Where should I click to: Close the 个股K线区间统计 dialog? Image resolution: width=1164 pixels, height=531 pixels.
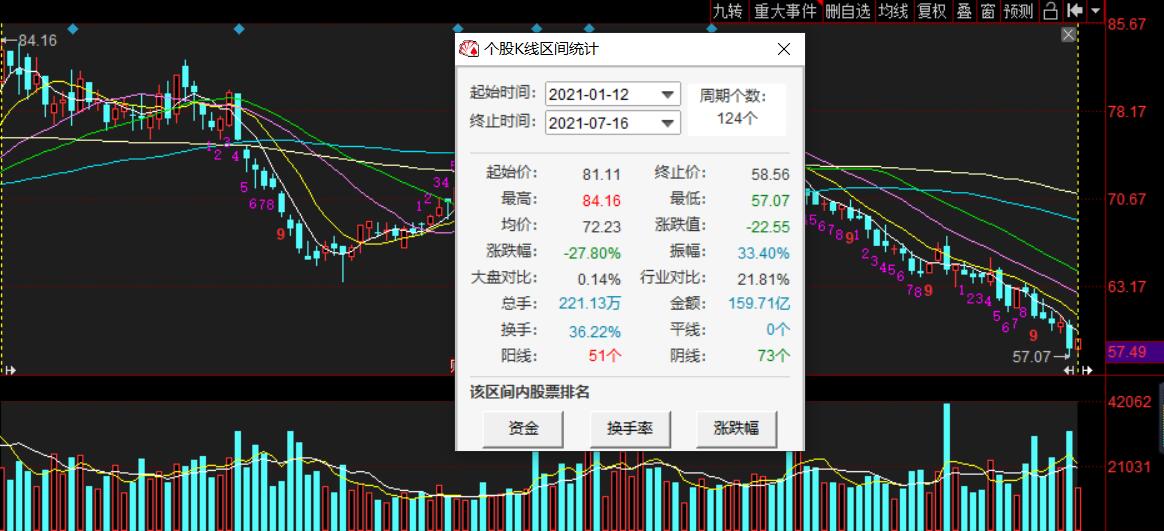784,49
